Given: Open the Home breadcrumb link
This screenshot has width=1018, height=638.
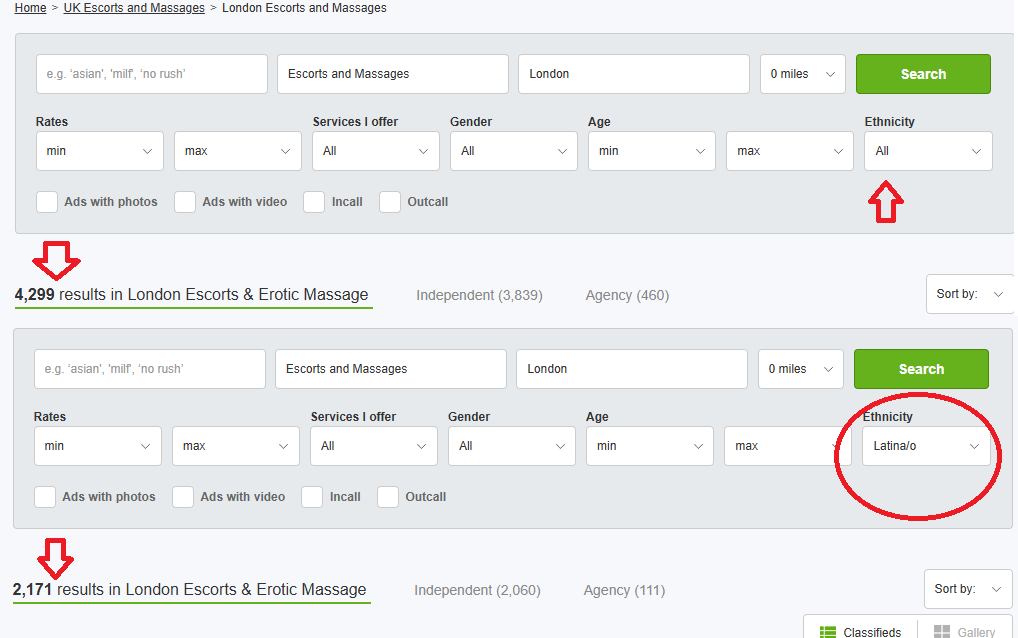Looking at the screenshot, I should coord(31,8).
